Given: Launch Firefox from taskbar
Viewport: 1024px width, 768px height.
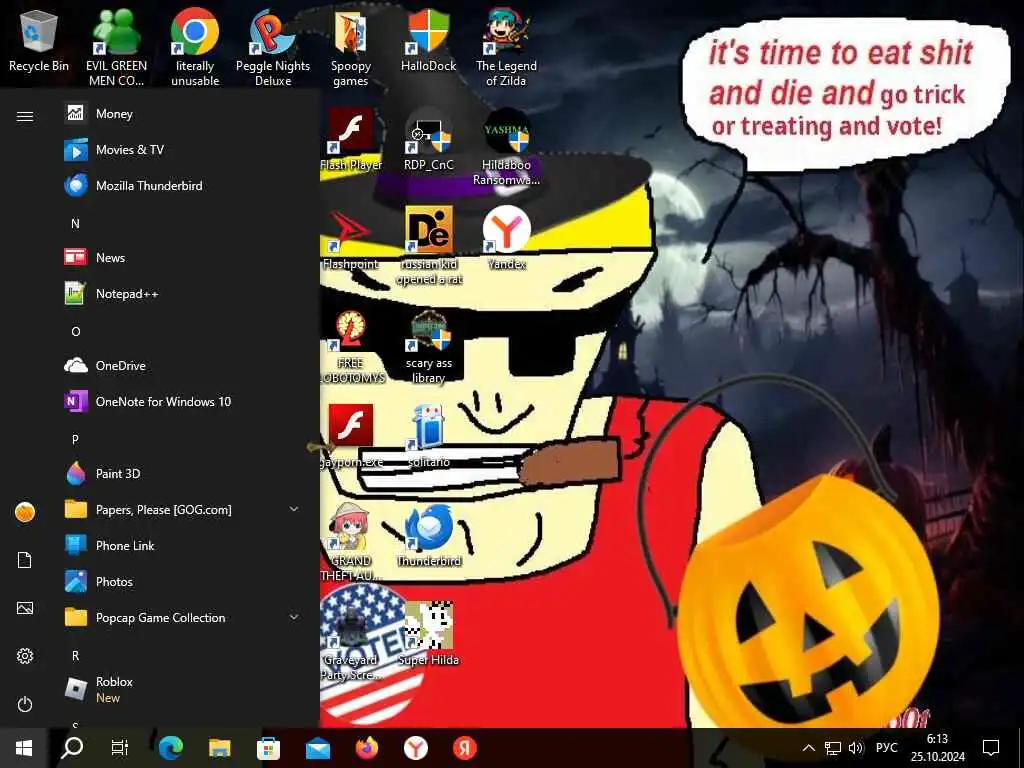Looking at the screenshot, I should point(367,748).
